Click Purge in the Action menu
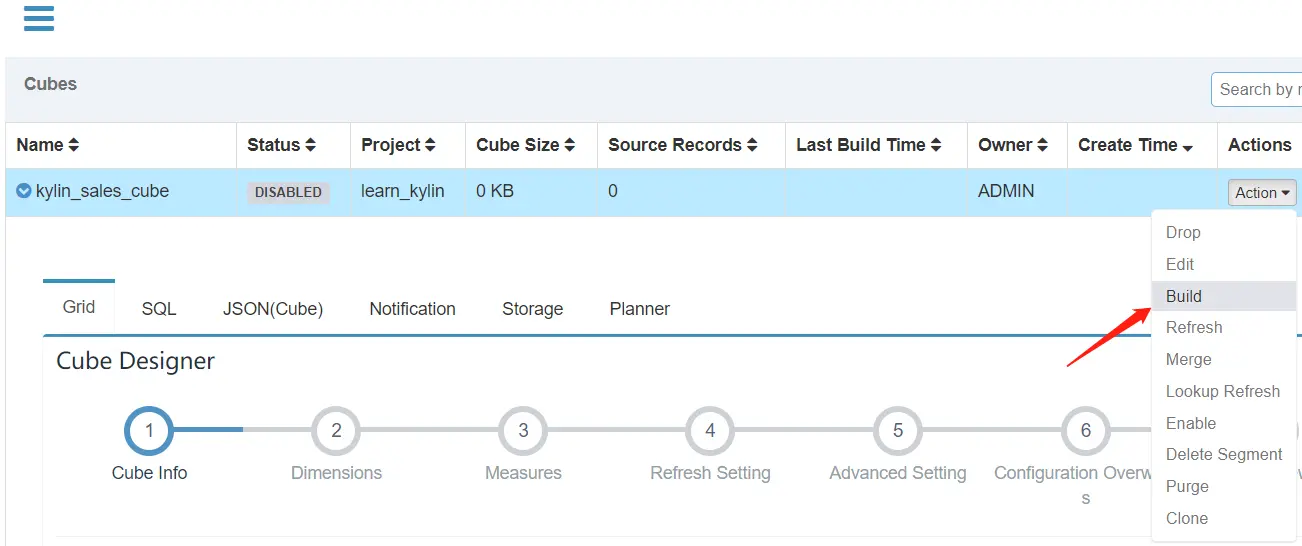 [1187, 486]
